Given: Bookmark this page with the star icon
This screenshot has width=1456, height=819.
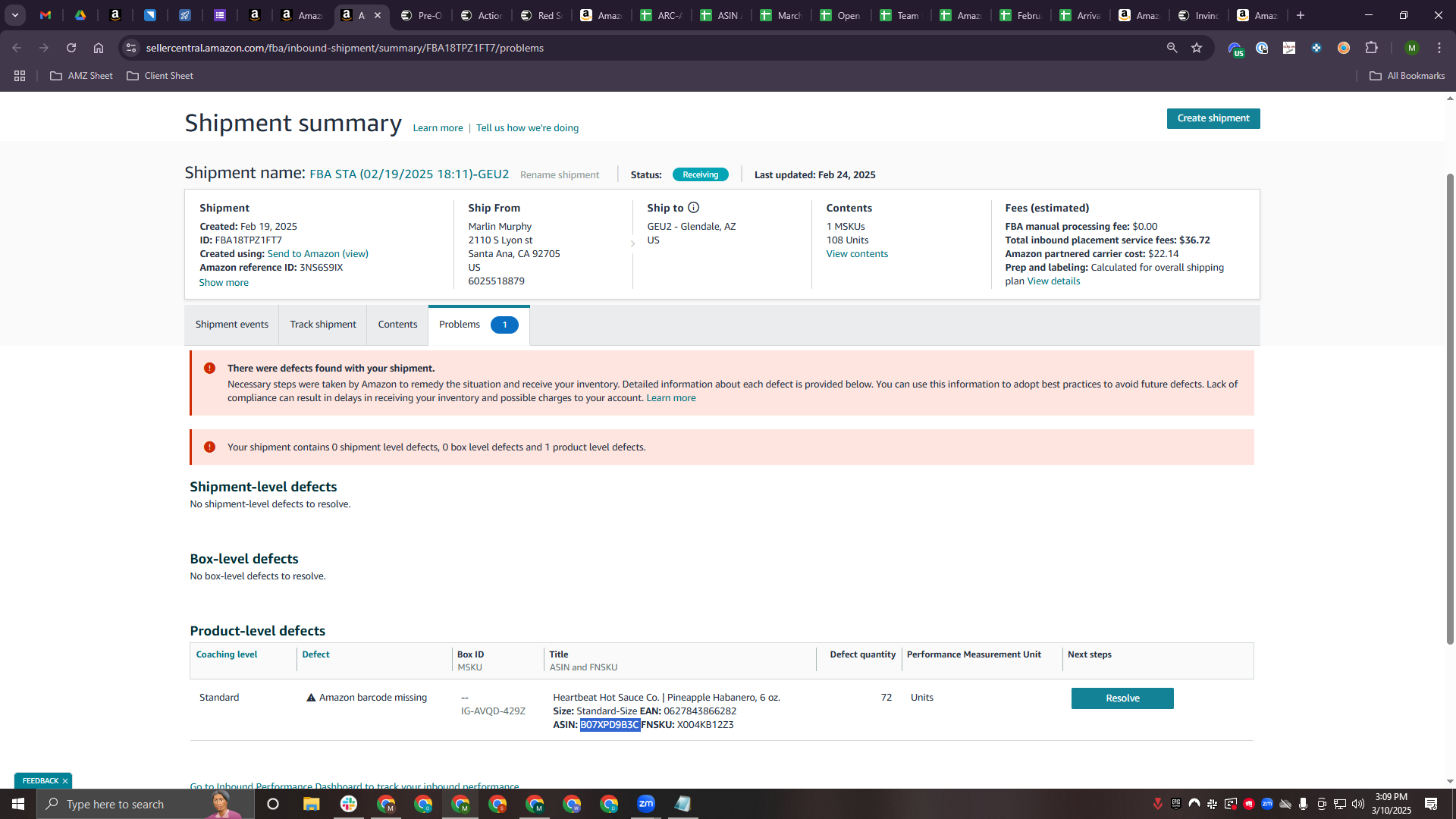Looking at the screenshot, I should point(1197,48).
